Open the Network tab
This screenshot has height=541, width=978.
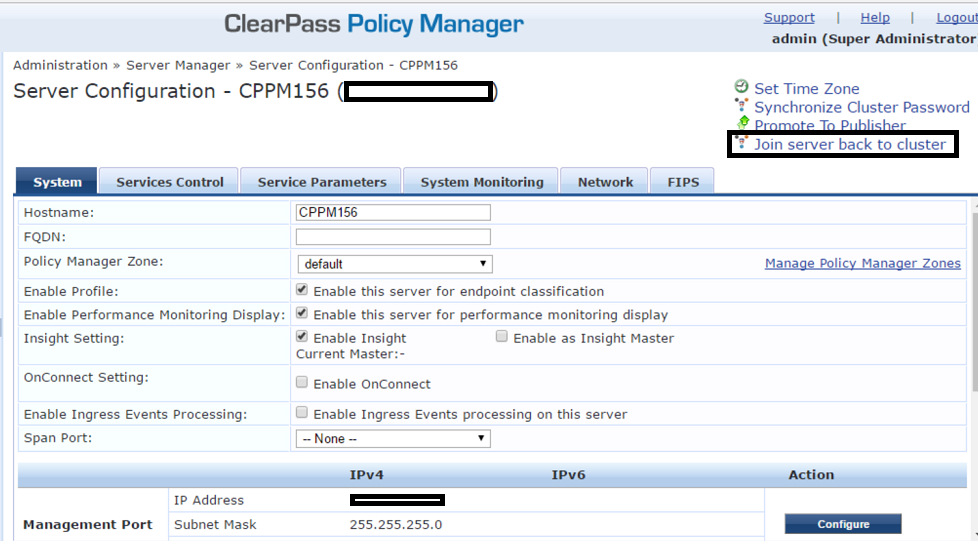click(605, 182)
